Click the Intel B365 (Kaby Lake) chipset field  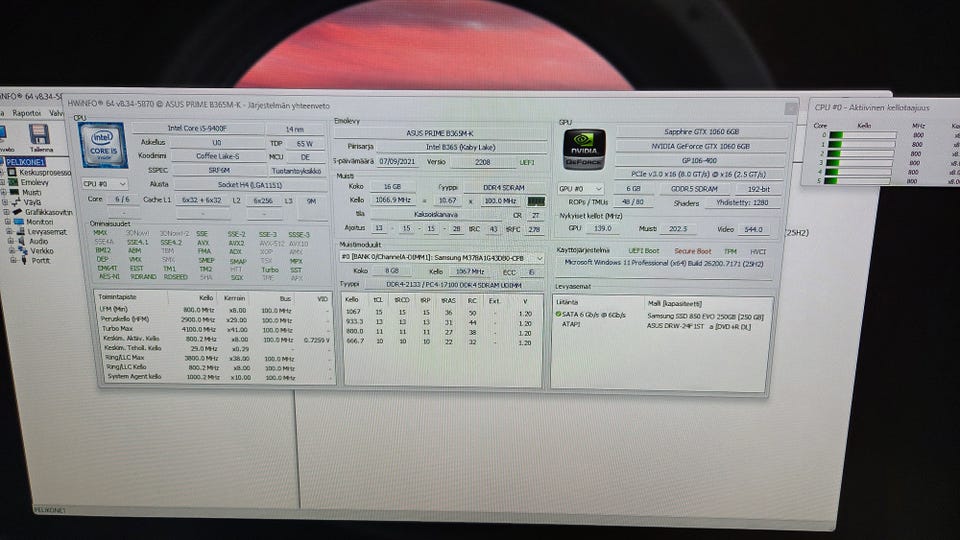(460, 147)
